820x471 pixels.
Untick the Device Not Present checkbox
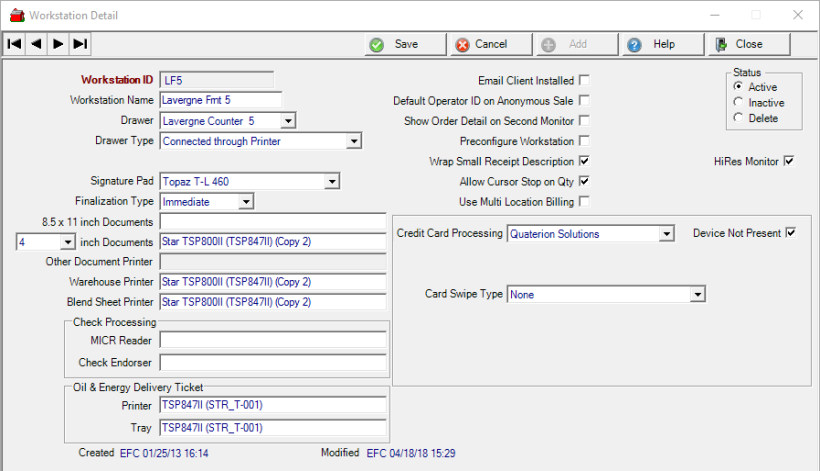point(790,233)
